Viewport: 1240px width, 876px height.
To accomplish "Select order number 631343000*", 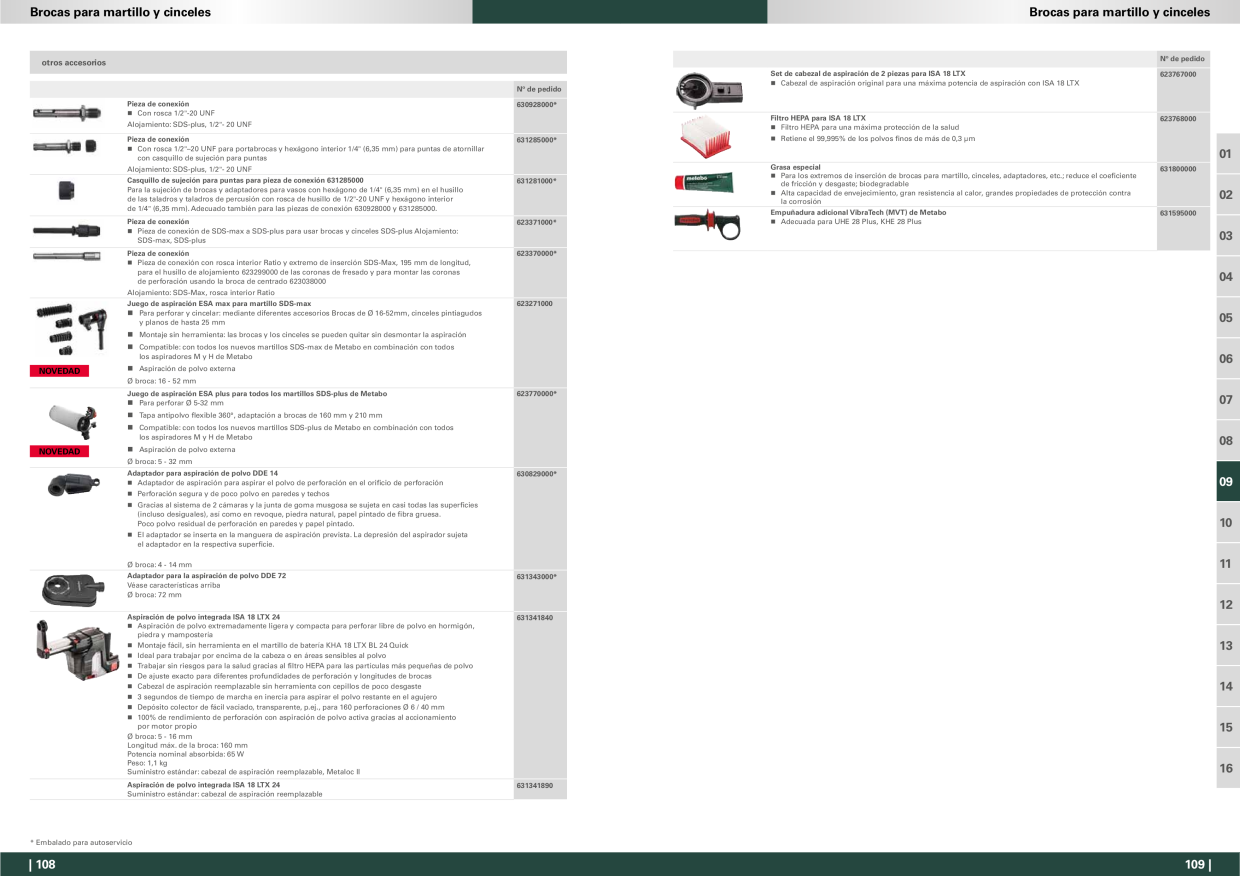I will point(536,576).
